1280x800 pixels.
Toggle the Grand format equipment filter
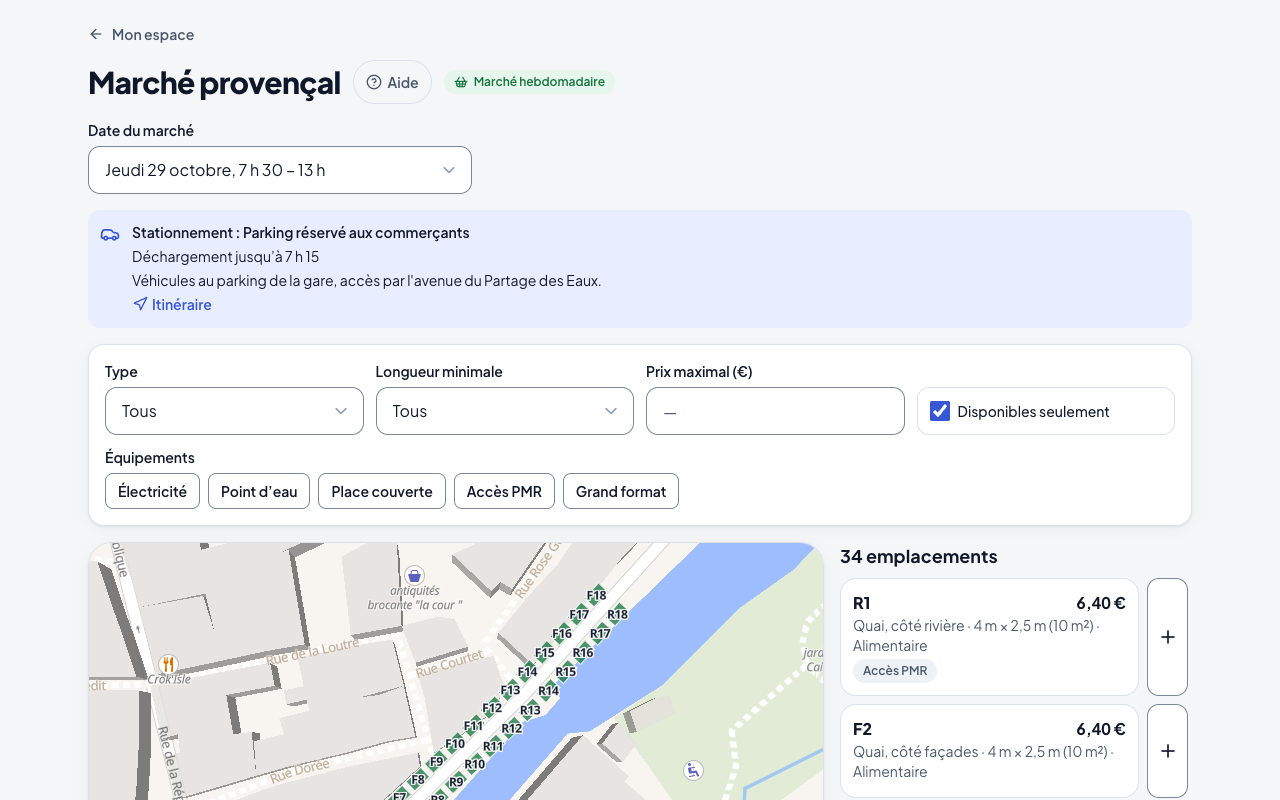click(621, 491)
